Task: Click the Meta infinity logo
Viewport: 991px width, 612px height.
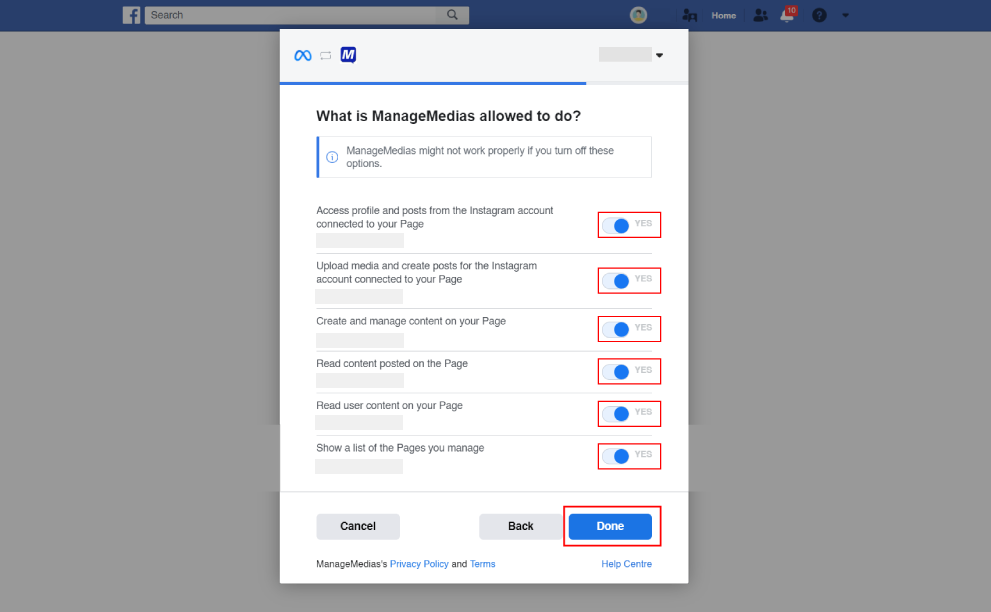Action: [303, 56]
